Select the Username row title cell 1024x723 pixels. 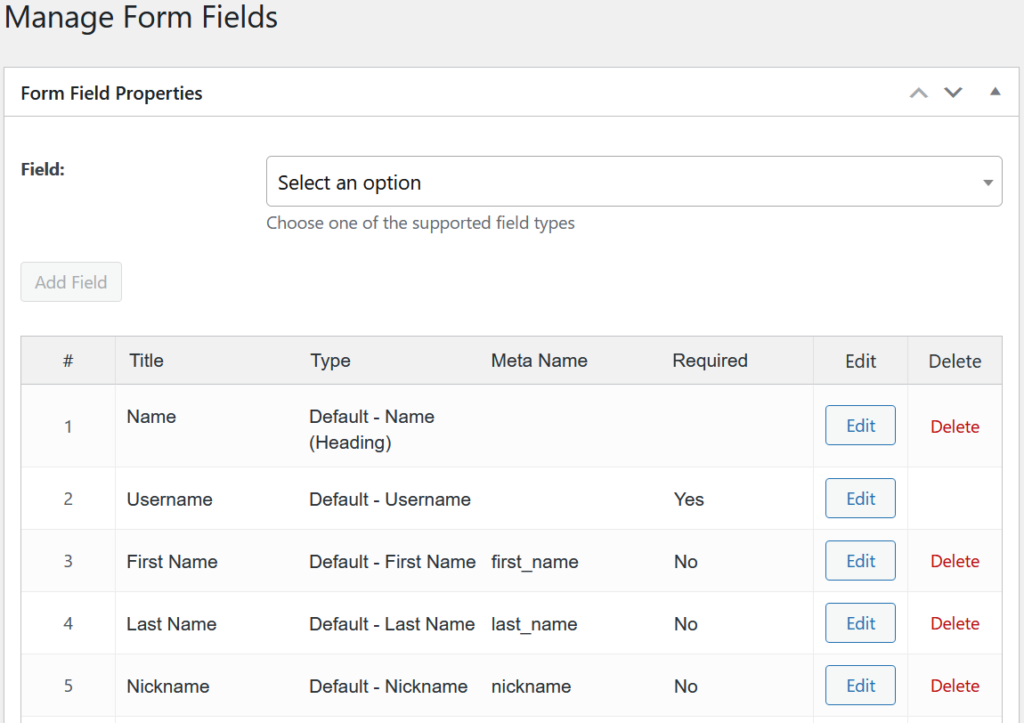(x=169, y=499)
